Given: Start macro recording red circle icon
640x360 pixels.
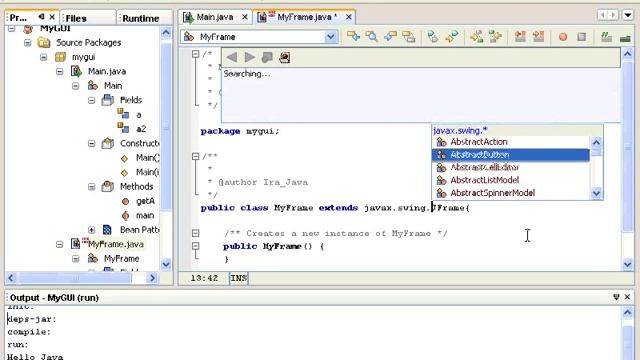Looking at the screenshot, I should pos(563,37).
